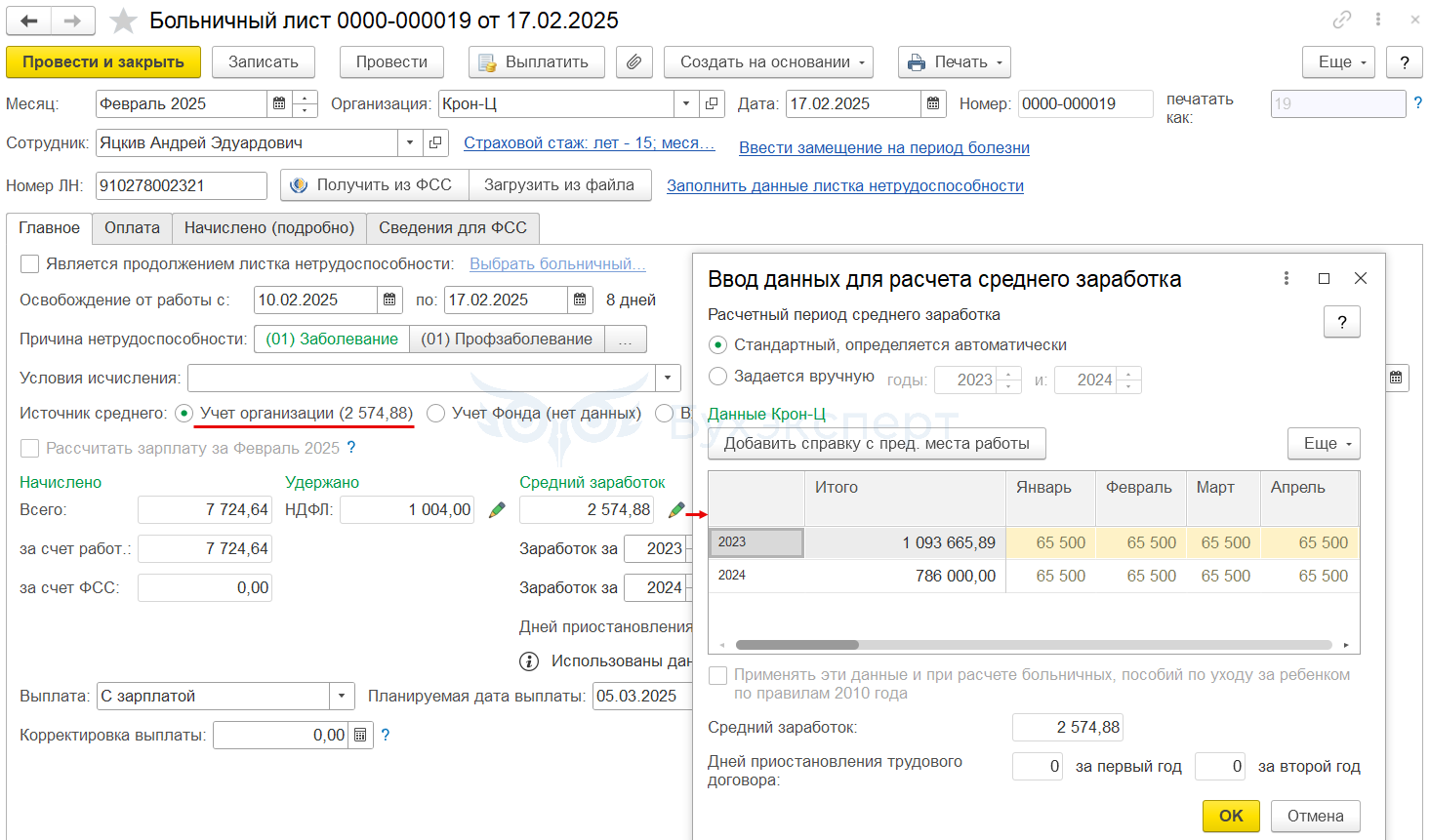Viewport: 1430px width, 840px height.
Task: Open calendar picker for Месяц field
Action: (279, 104)
